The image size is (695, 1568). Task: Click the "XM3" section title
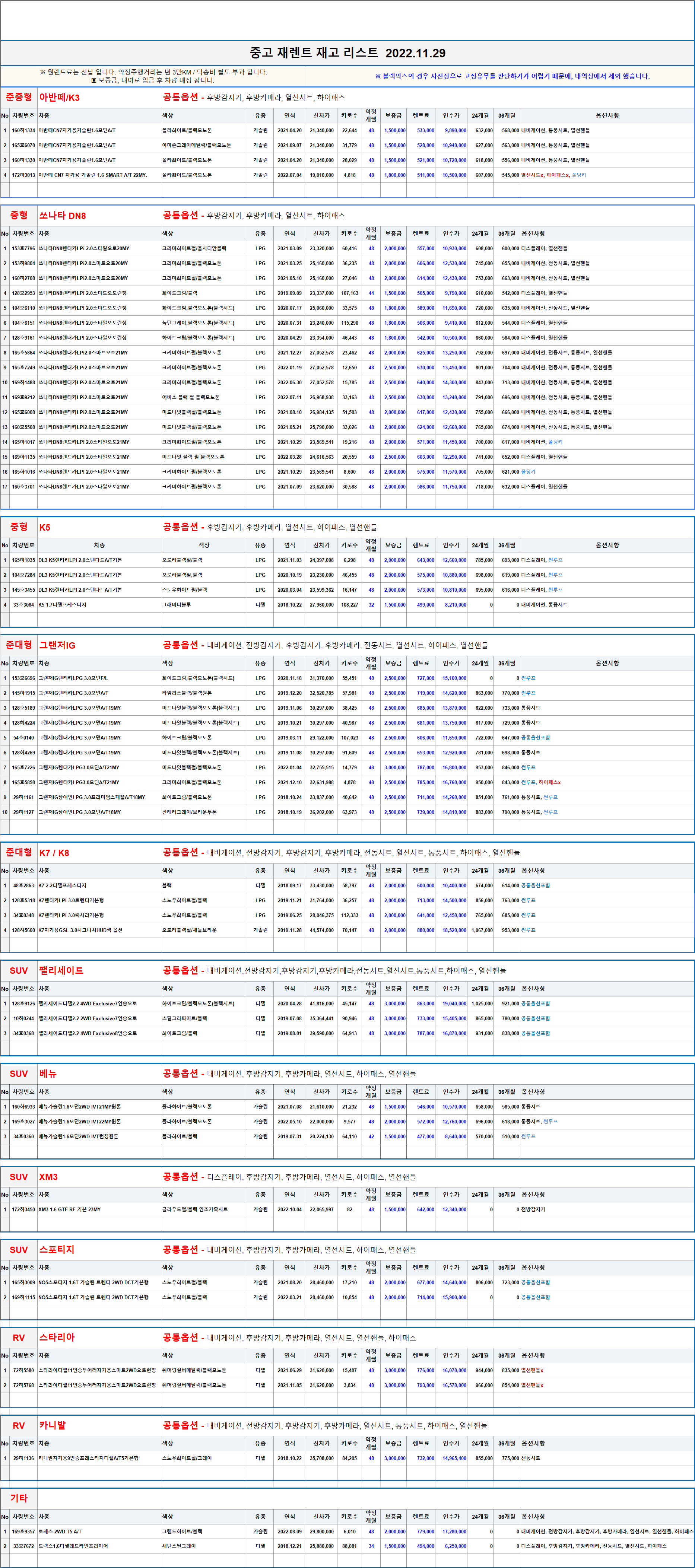pyautogui.click(x=48, y=1177)
